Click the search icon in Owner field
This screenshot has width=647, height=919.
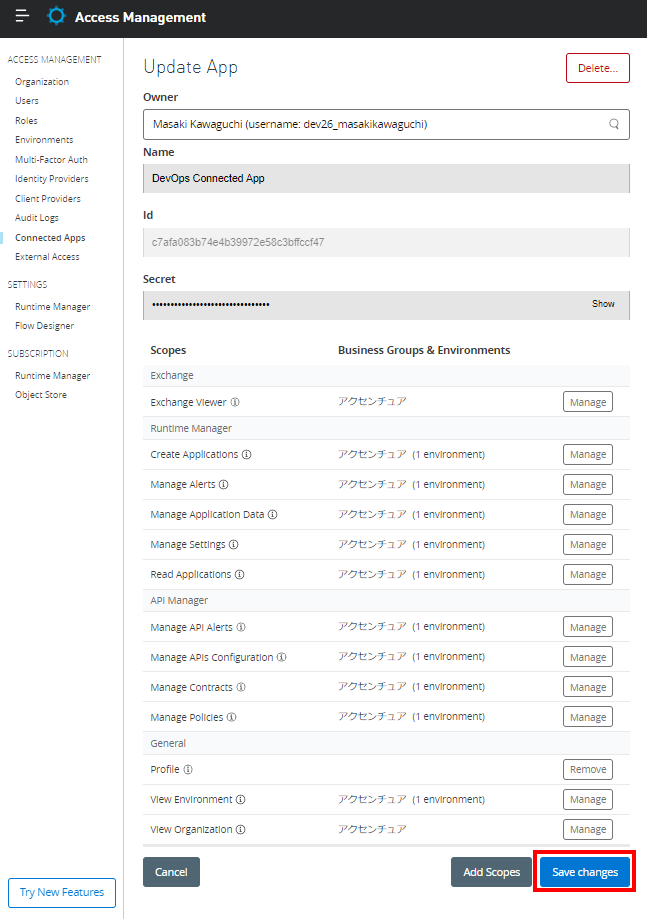click(614, 124)
